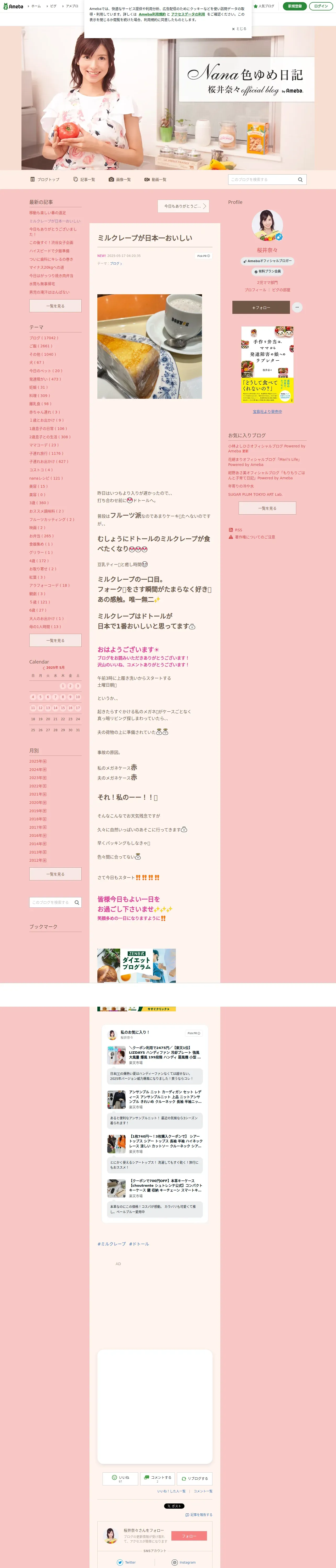336x1568 pixels.
Task: Click the Amebaオフィシャルブロガー badge
Action: [x=267, y=261]
